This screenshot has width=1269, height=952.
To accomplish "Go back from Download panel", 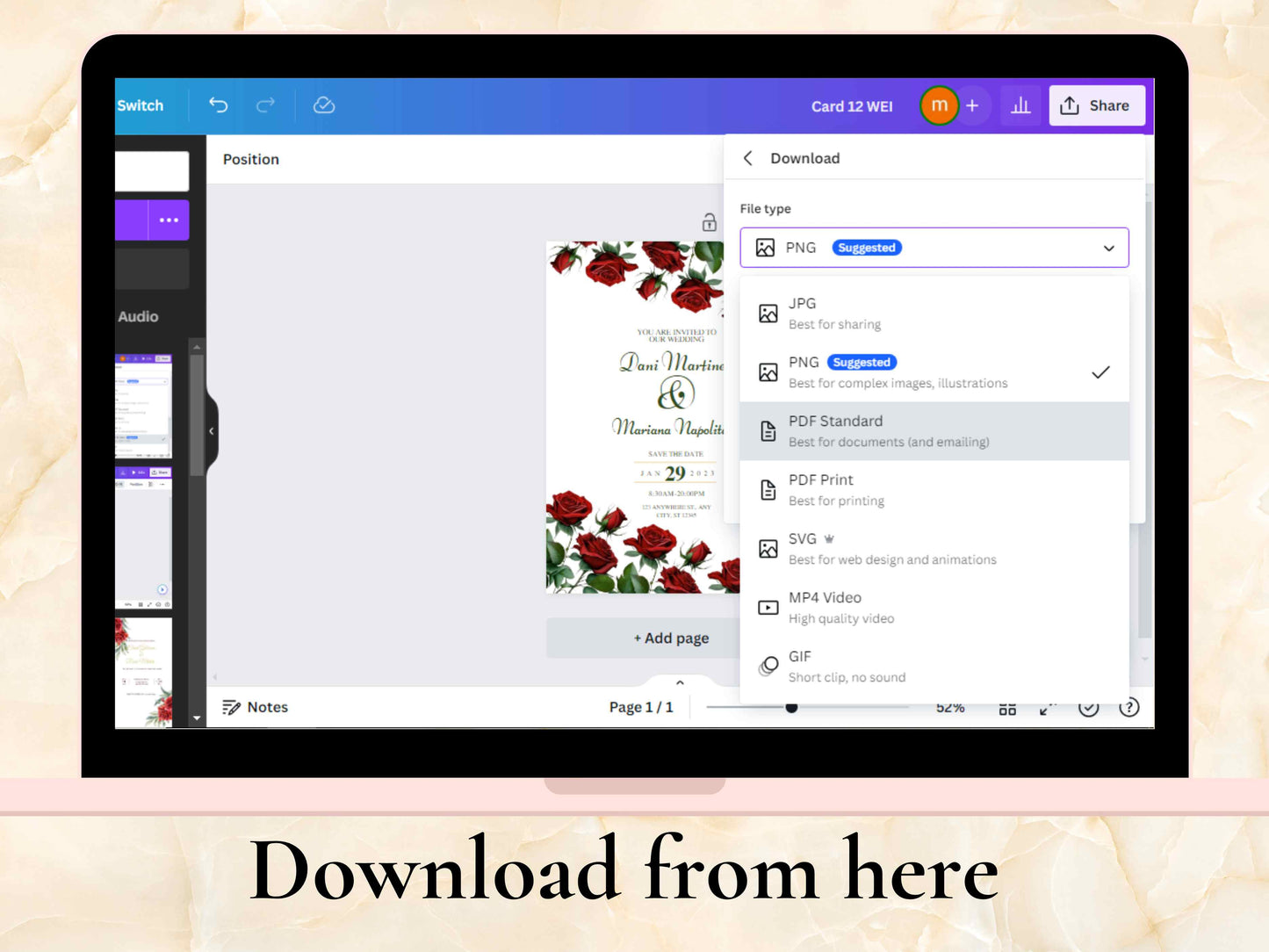I will [x=748, y=158].
